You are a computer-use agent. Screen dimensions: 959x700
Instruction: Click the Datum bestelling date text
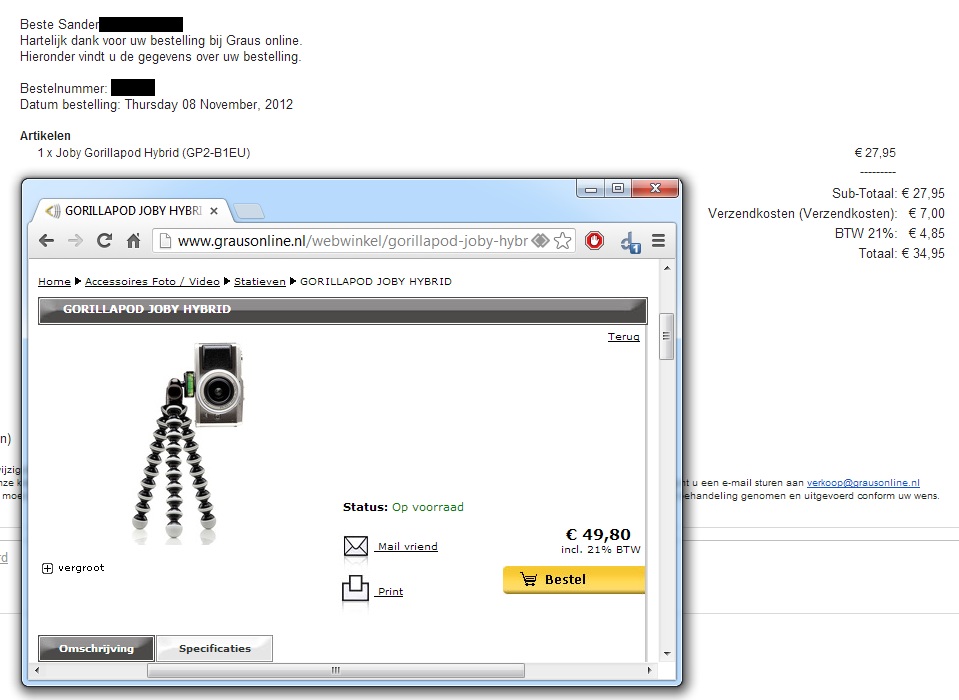coord(157,105)
